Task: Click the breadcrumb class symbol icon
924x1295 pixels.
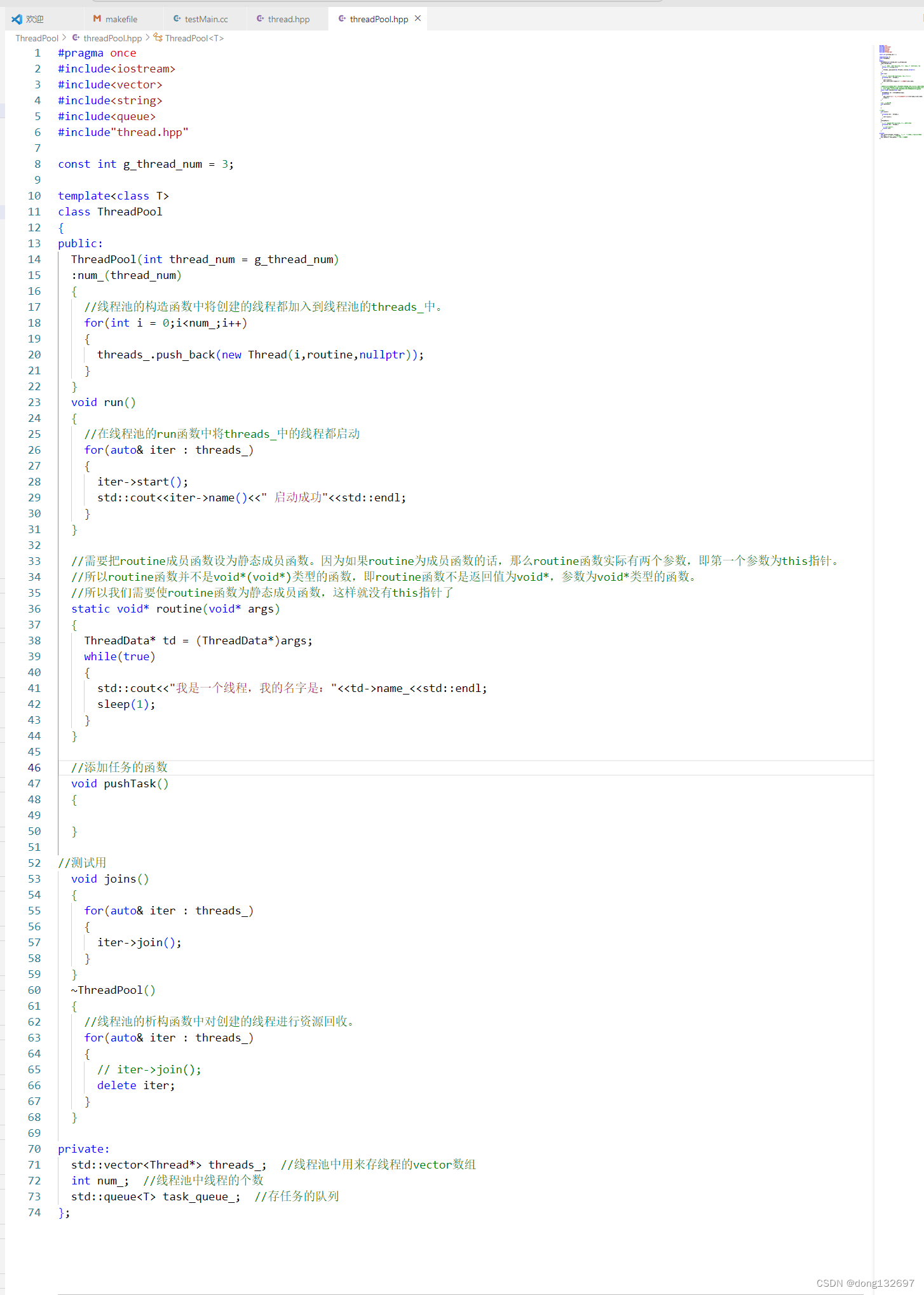Action: point(158,38)
